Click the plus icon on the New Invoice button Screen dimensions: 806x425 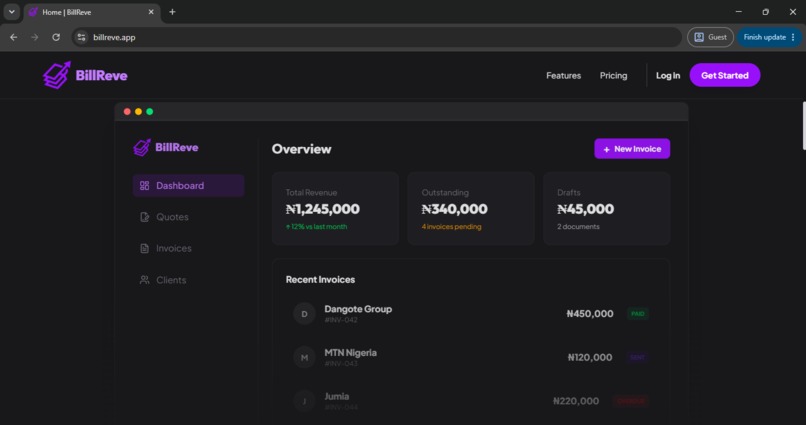click(607, 149)
